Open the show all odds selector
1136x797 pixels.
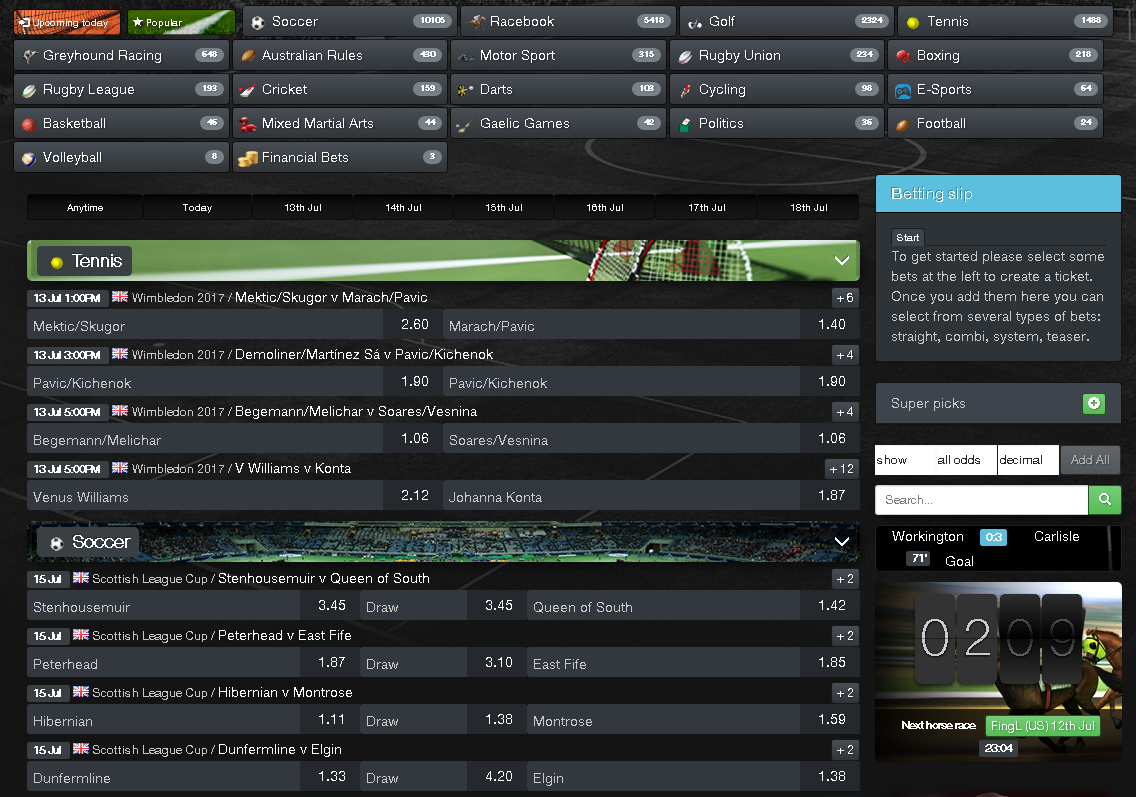point(936,460)
